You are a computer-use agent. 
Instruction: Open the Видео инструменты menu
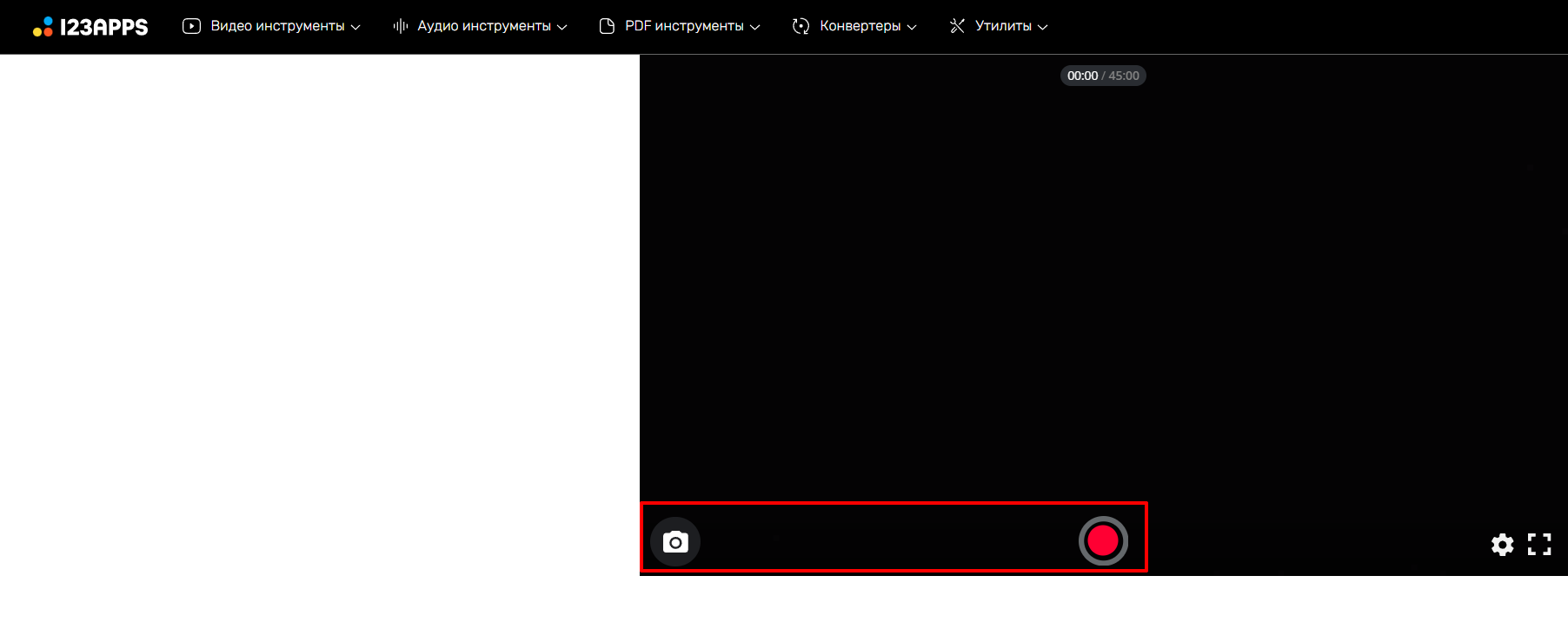(x=271, y=26)
